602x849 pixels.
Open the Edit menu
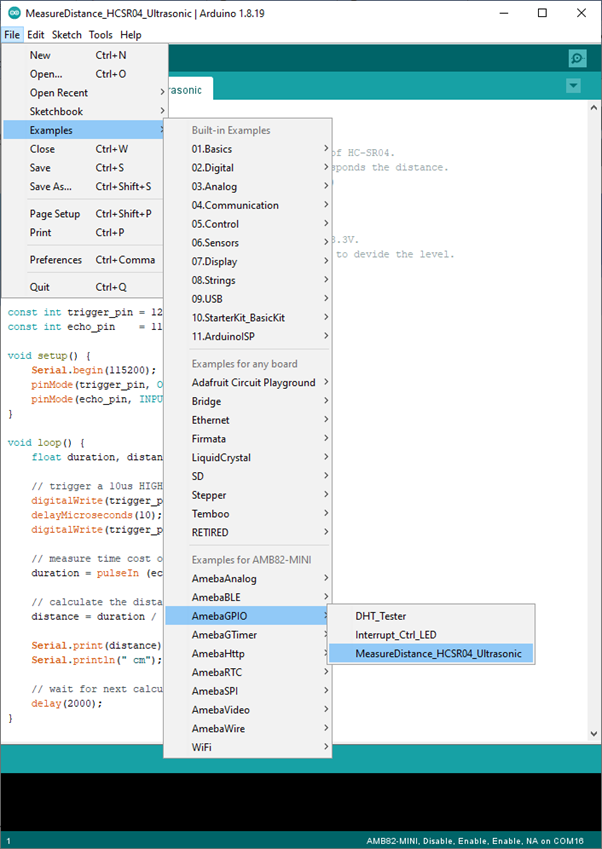point(36,35)
